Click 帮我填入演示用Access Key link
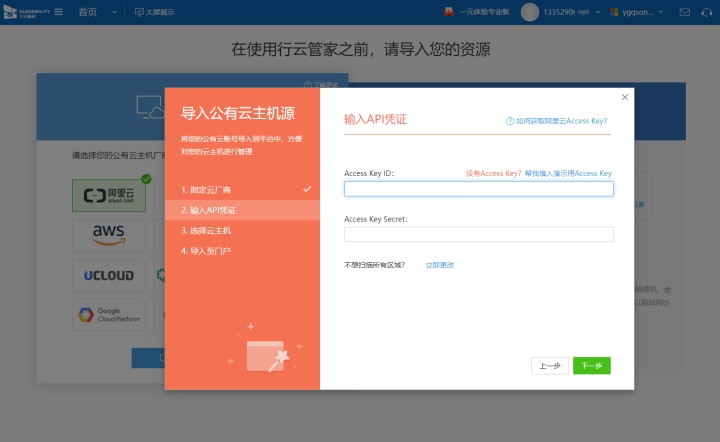The height and width of the screenshot is (442, 720). pos(567,173)
